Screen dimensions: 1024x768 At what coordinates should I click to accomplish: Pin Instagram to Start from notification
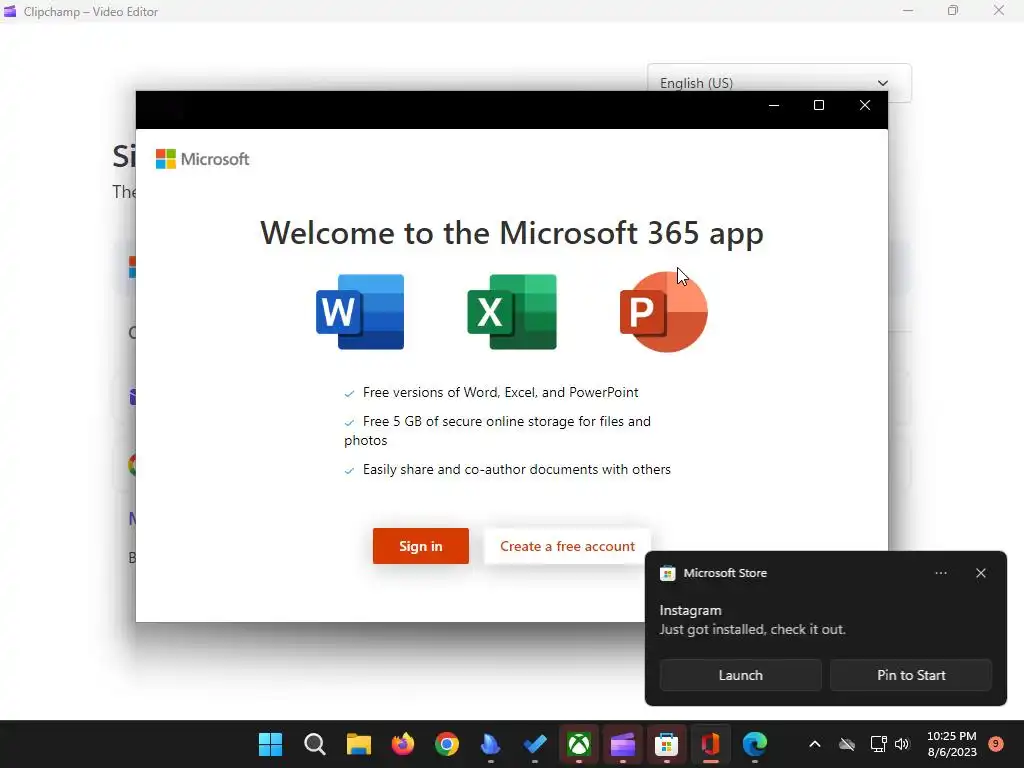[911, 675]
